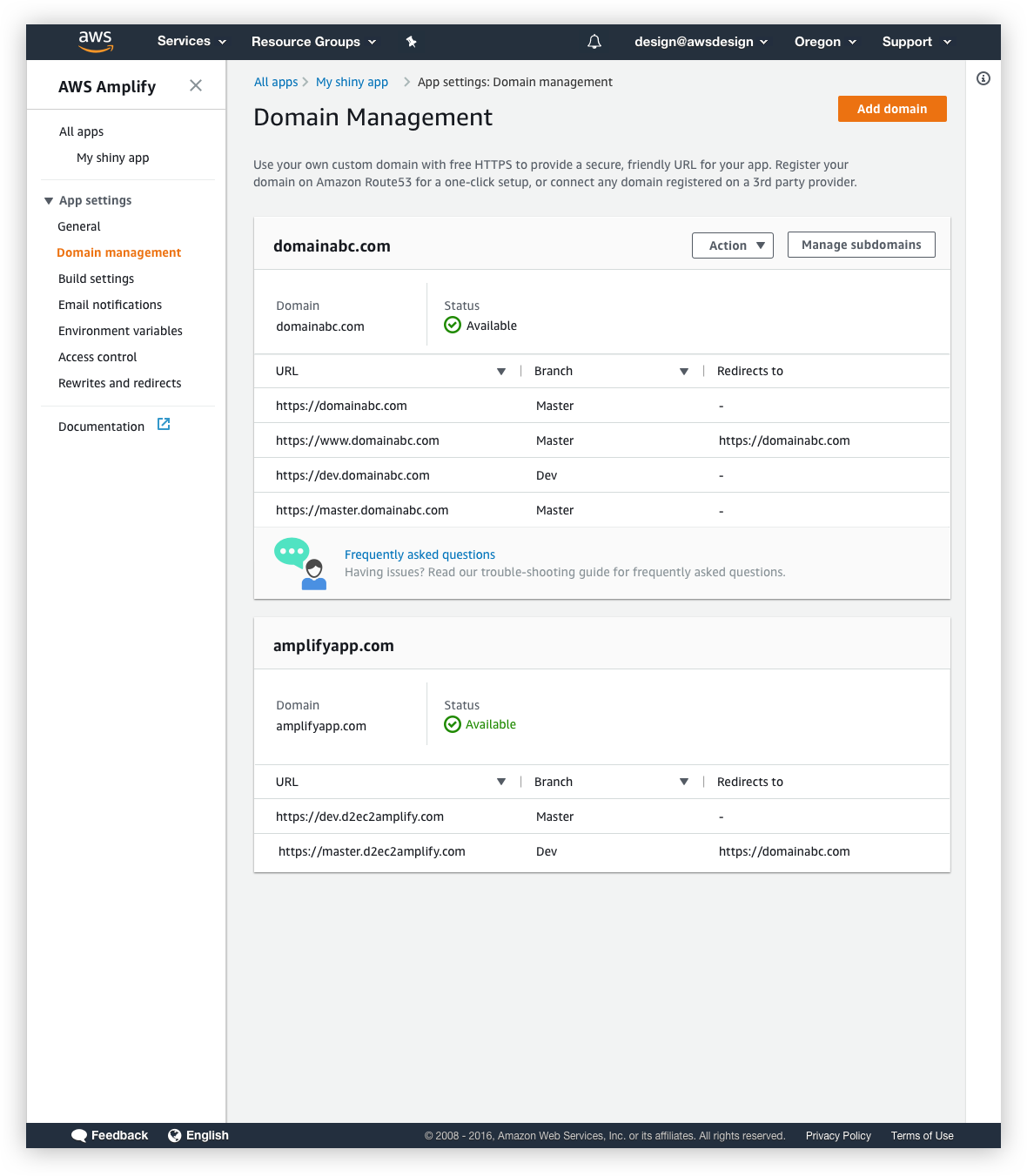Click the Documentation external link icon
1027x1176 pixels.
point(164,424)
